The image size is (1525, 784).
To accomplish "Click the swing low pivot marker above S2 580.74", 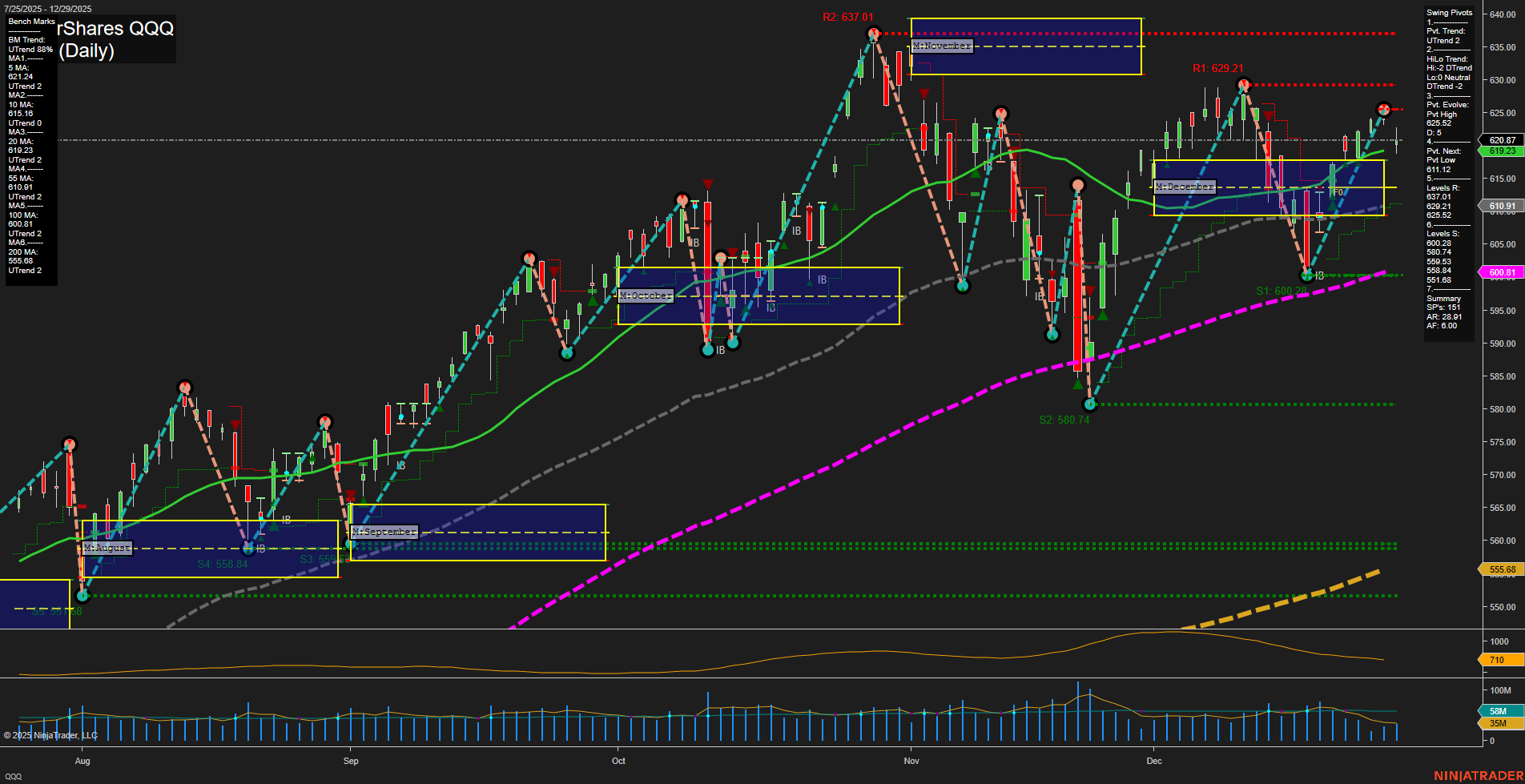I will click(1088, 404).
